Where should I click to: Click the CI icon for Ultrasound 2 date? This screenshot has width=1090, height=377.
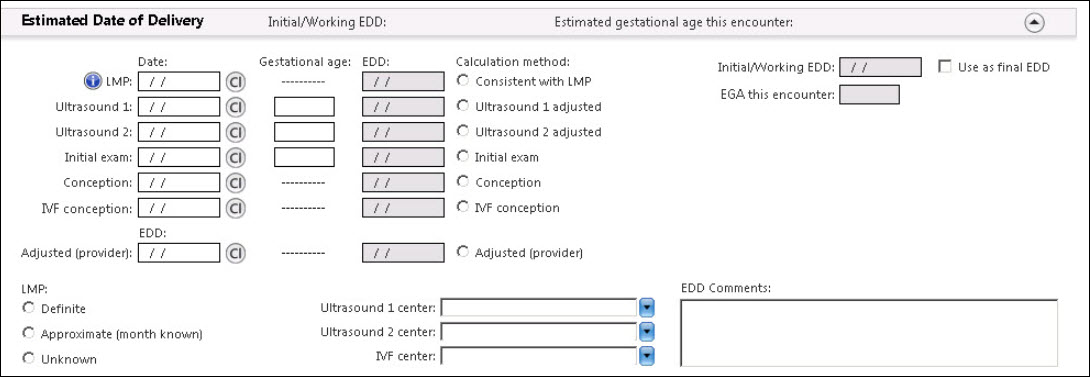point(236,132)
